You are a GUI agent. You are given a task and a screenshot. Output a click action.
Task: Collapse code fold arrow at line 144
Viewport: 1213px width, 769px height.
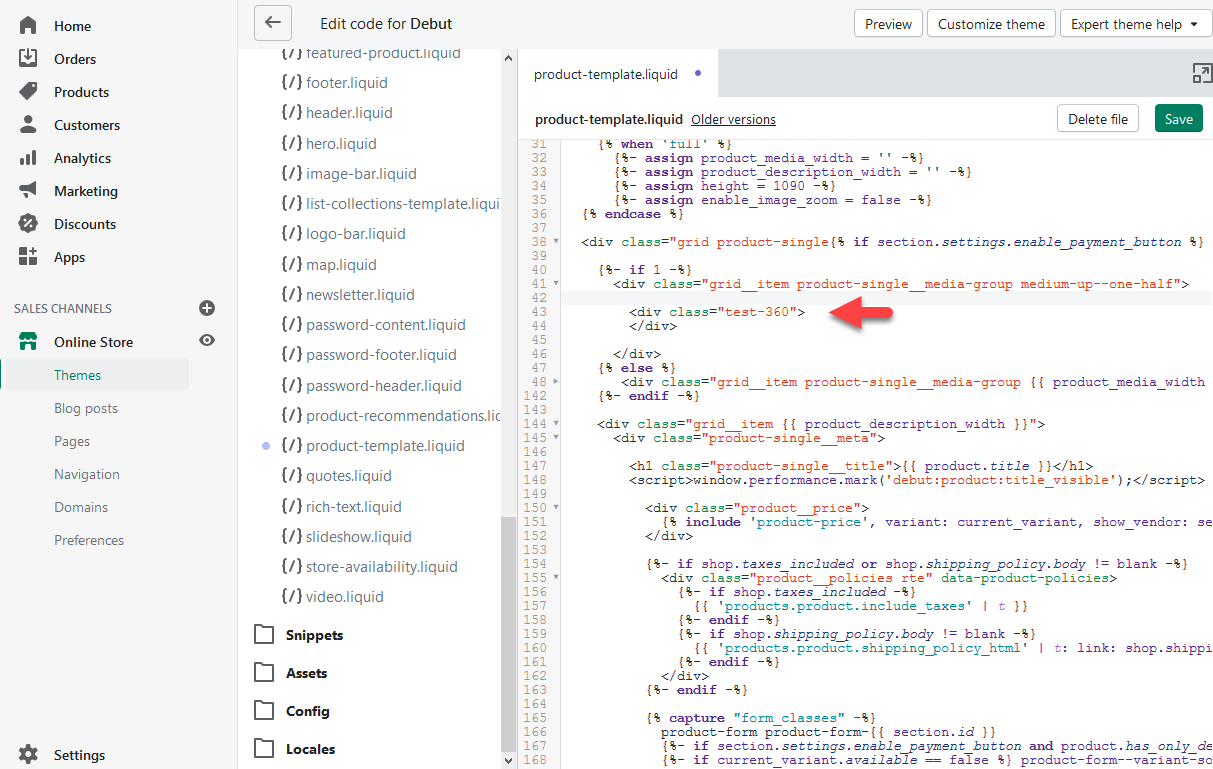point(555,424)
